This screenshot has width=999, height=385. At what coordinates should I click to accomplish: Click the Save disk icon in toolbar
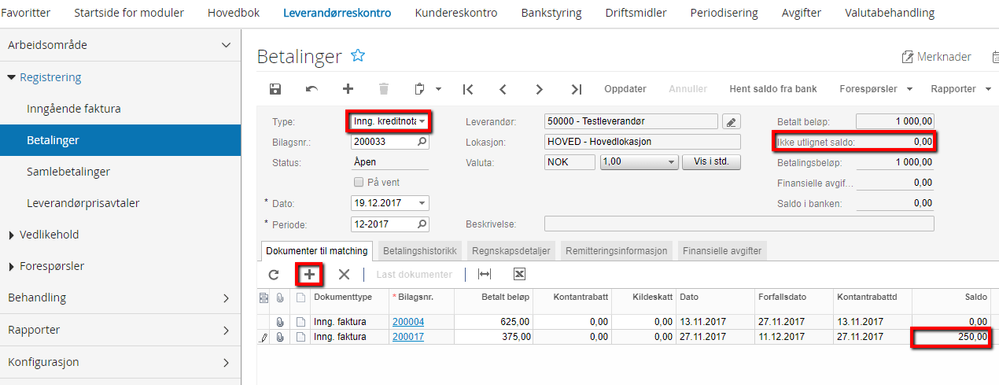click(275, 89)
